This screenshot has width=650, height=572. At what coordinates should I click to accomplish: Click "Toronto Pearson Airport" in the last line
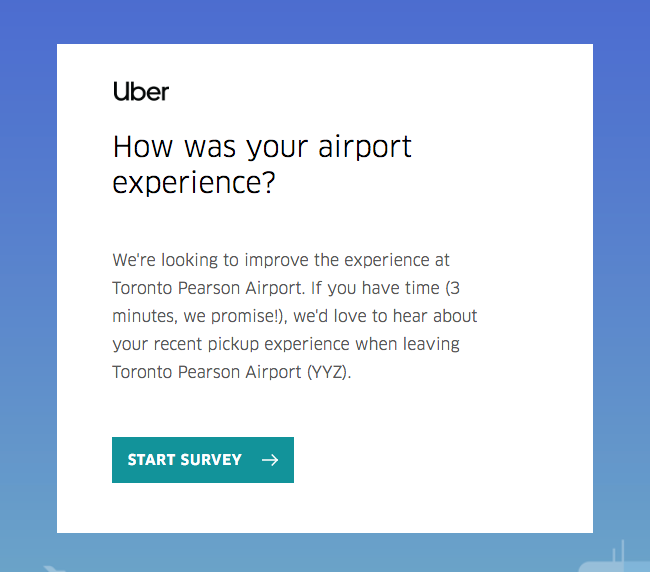[206, 372]
